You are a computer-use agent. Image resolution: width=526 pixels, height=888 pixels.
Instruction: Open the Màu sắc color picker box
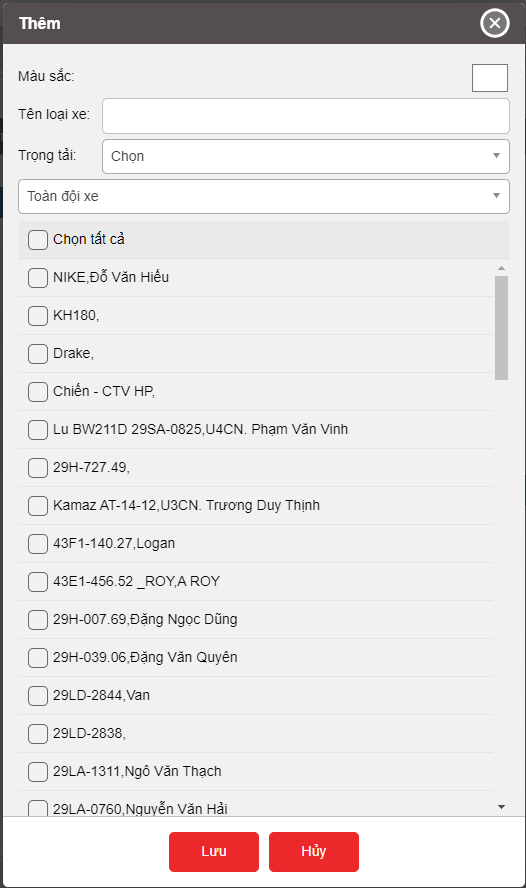490,78
